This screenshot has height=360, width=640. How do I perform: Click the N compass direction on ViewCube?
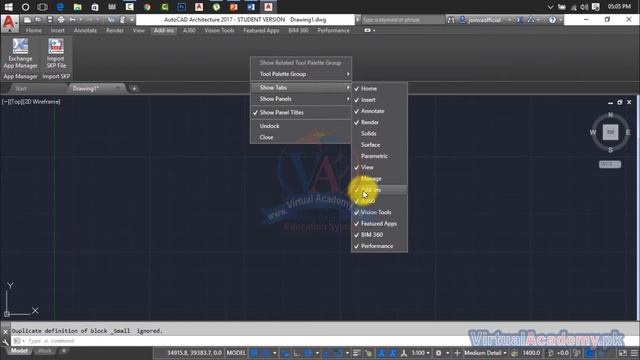pos(610,115)
